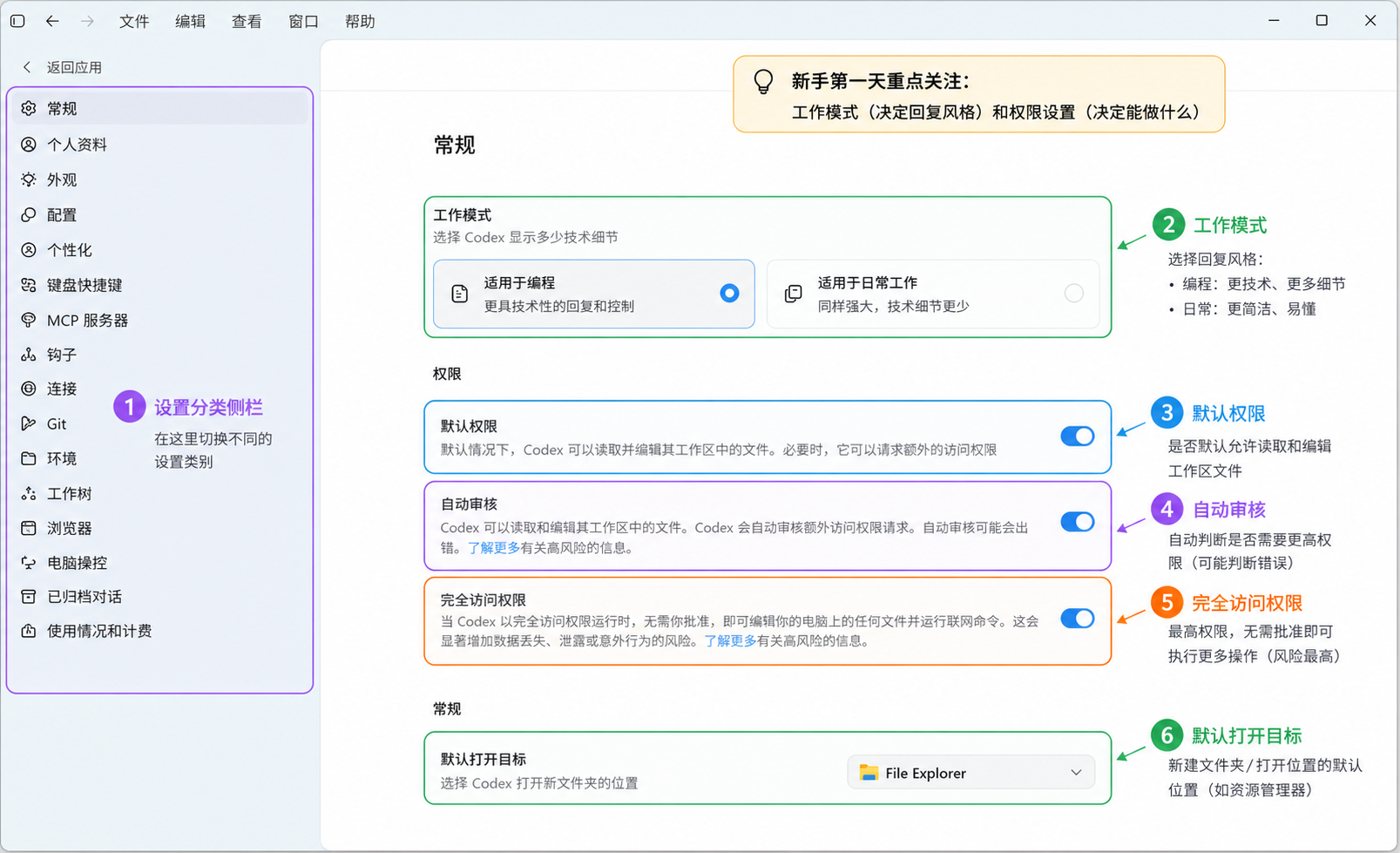Toggle the sidebar panel icon in title bar
The width and height of the screenshot is (1400, 853).
tap(17, 21)
